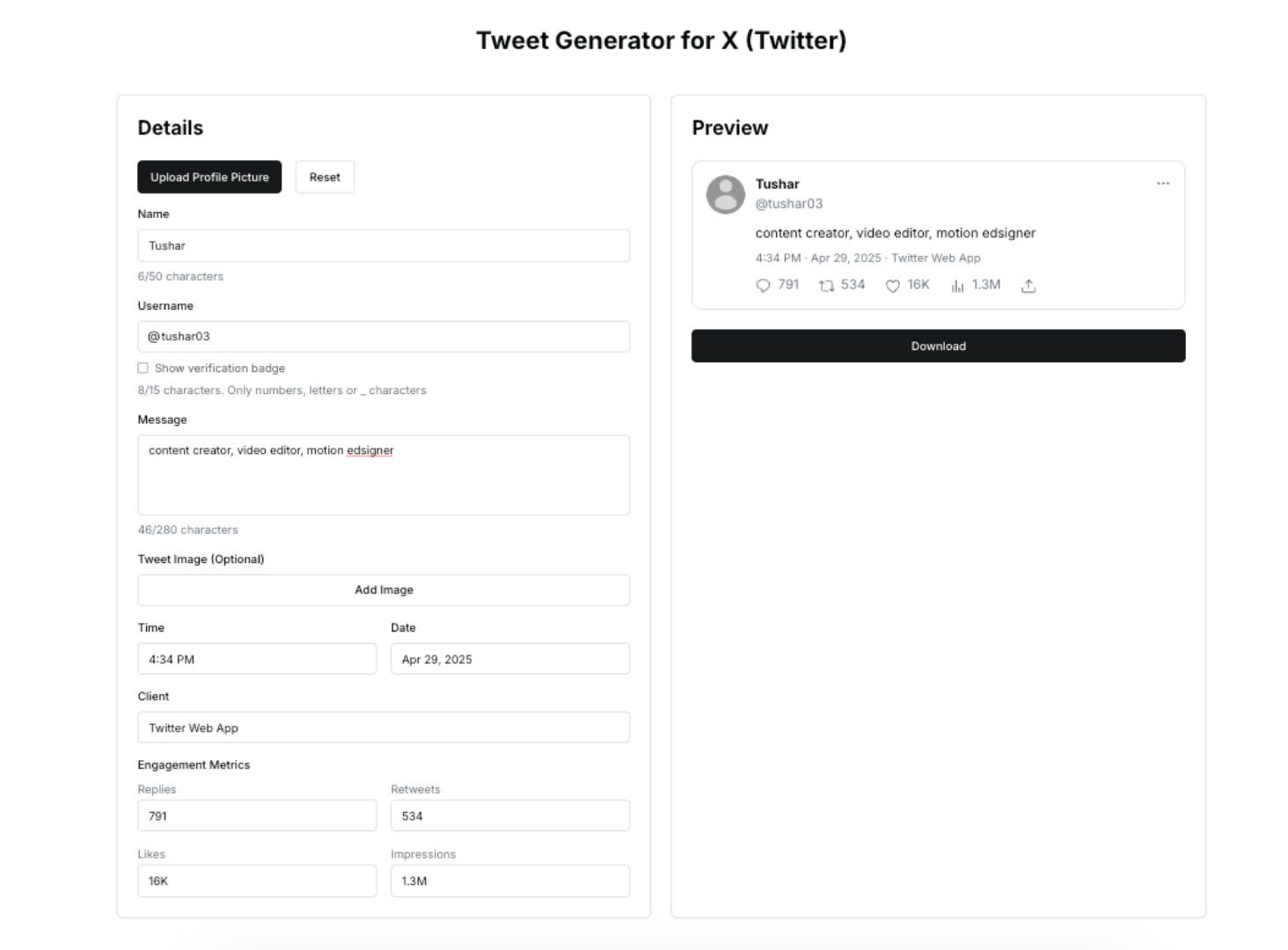This screenshot has width=1288, height=950.
Task: Click the heart like icon in preview
Action: [x=892, y=286]
